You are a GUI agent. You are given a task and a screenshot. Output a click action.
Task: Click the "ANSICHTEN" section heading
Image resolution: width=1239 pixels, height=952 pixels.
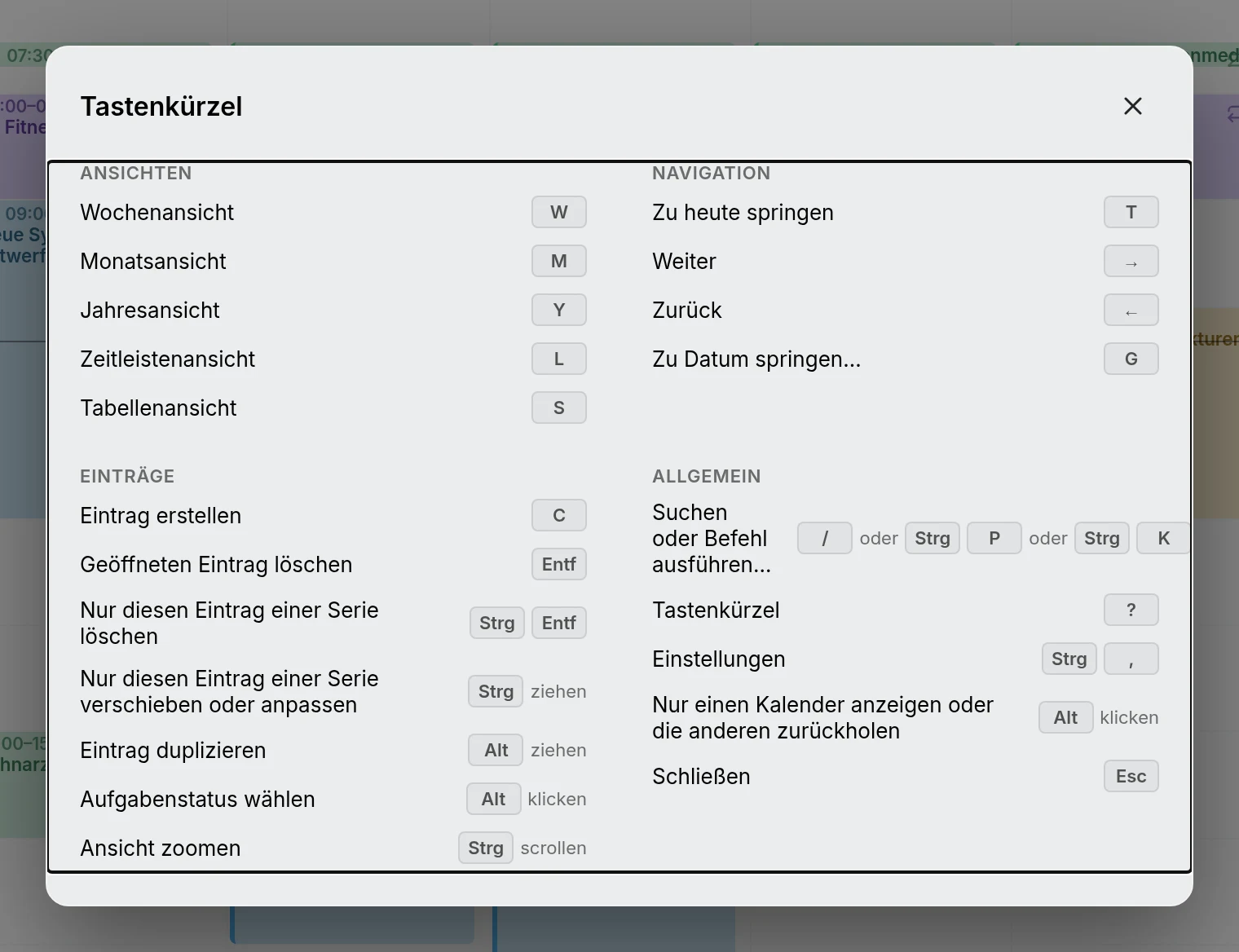pyautogui.click(x=136, y=173)
